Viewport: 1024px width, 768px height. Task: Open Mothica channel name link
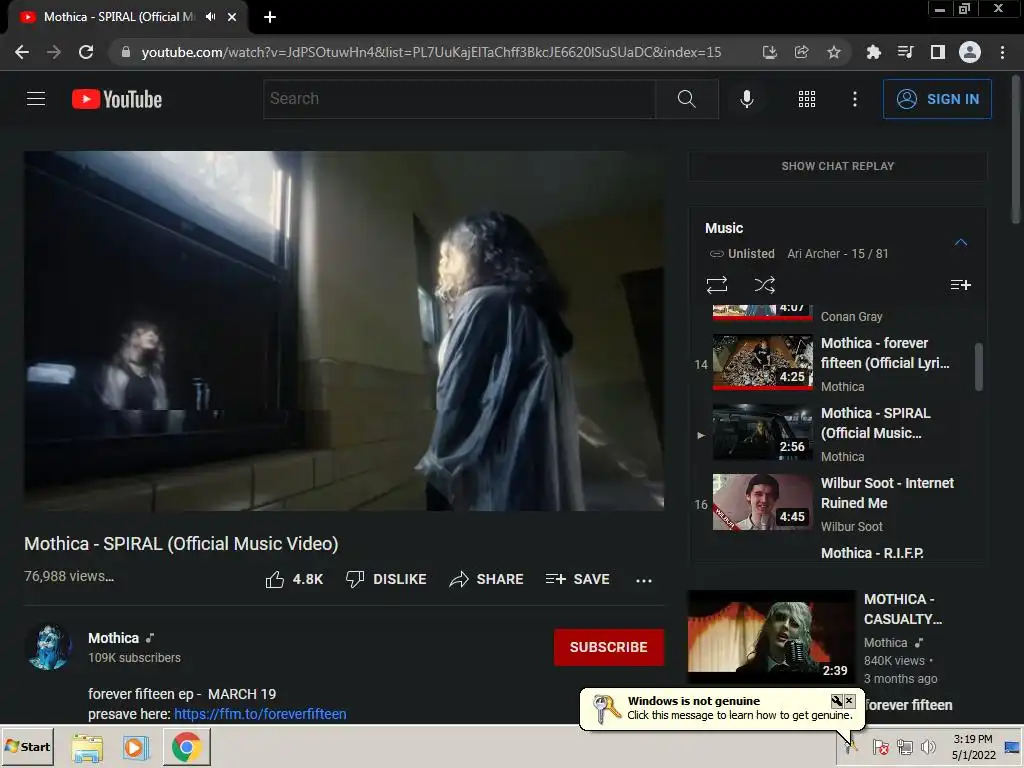tap(114, 638)
